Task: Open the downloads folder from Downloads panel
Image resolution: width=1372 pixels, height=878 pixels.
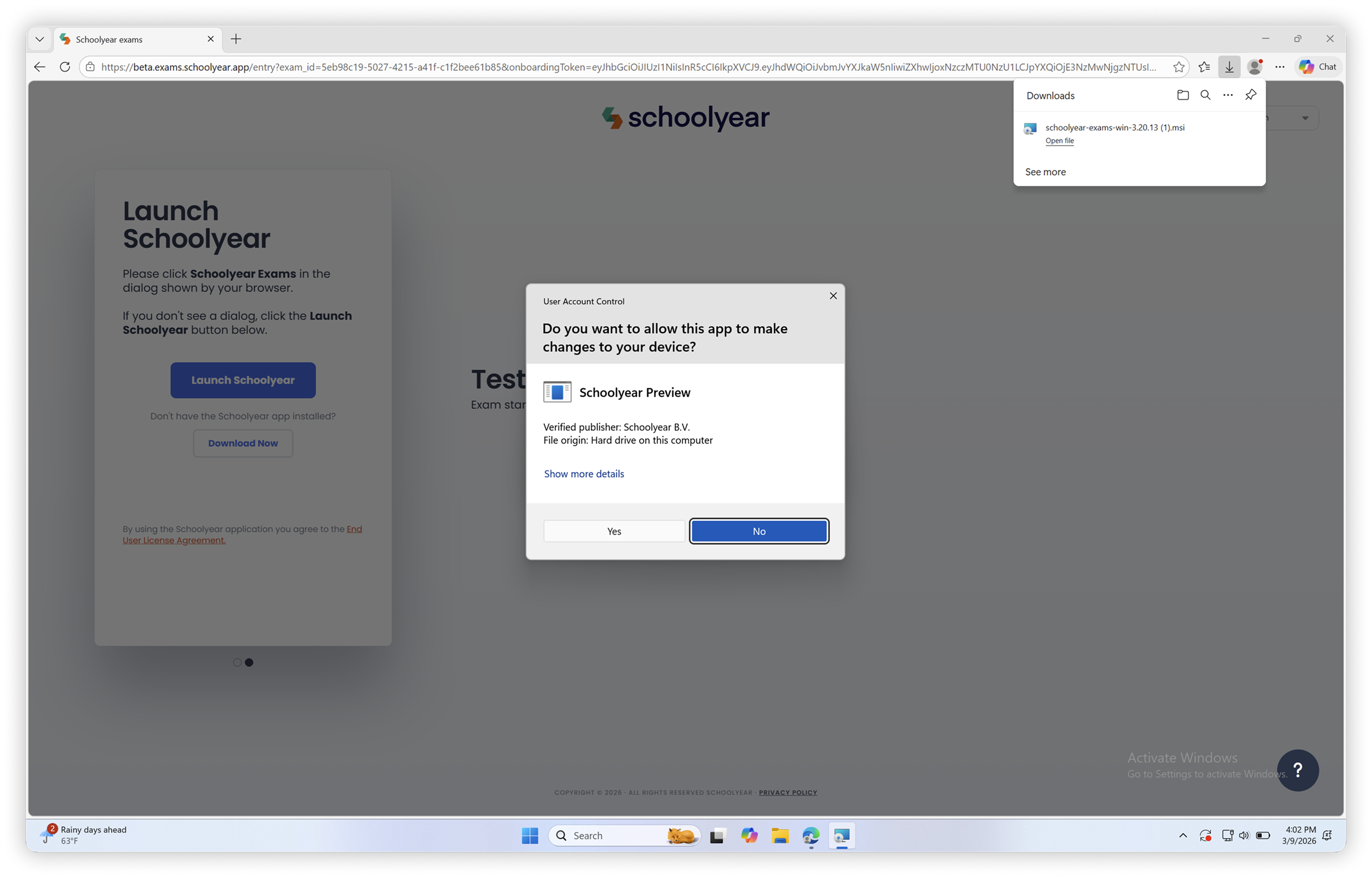Action: tap(1183, 95)
